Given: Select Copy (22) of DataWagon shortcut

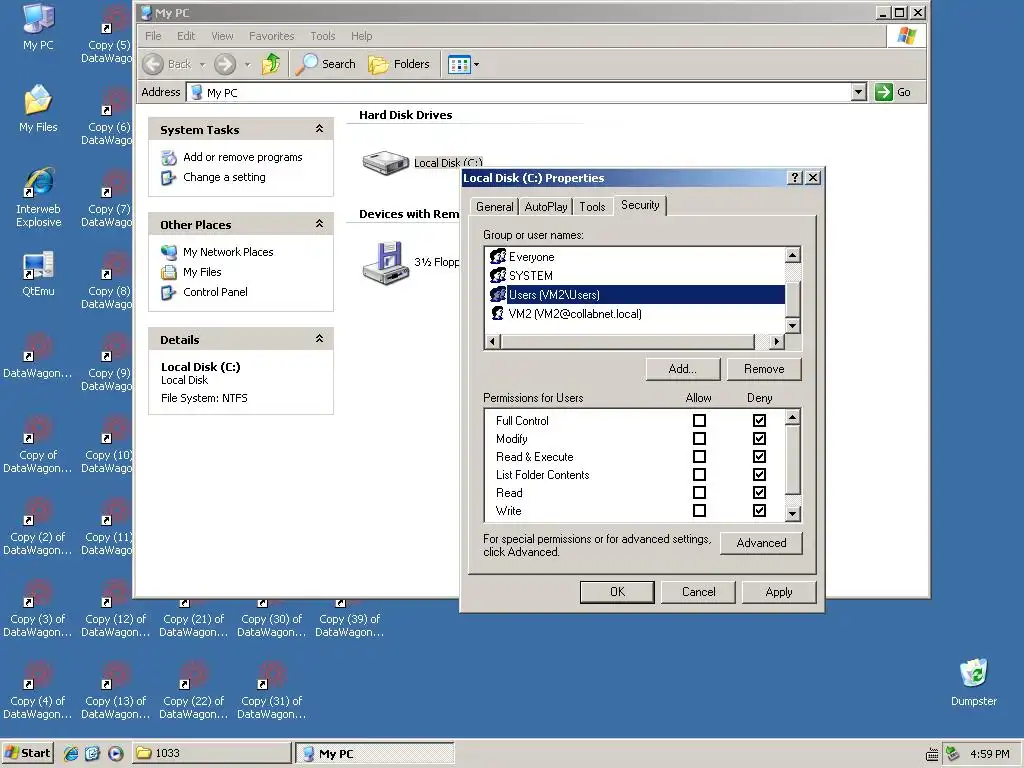Looking at the screenshot, I should pos(193,690).
